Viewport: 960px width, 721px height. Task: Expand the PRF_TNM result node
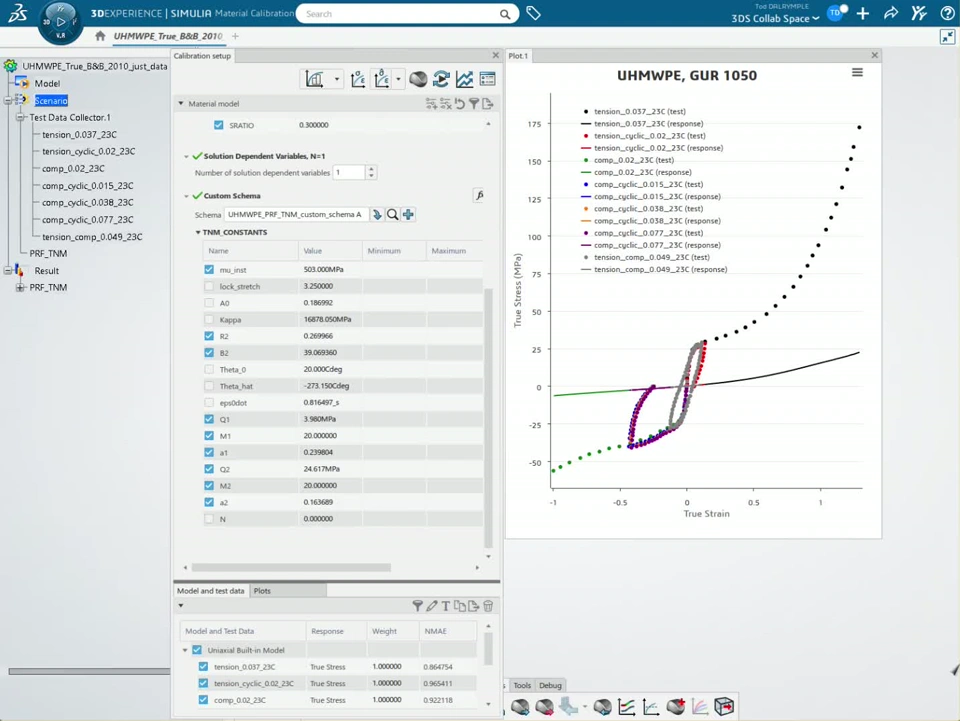[20, 287]
